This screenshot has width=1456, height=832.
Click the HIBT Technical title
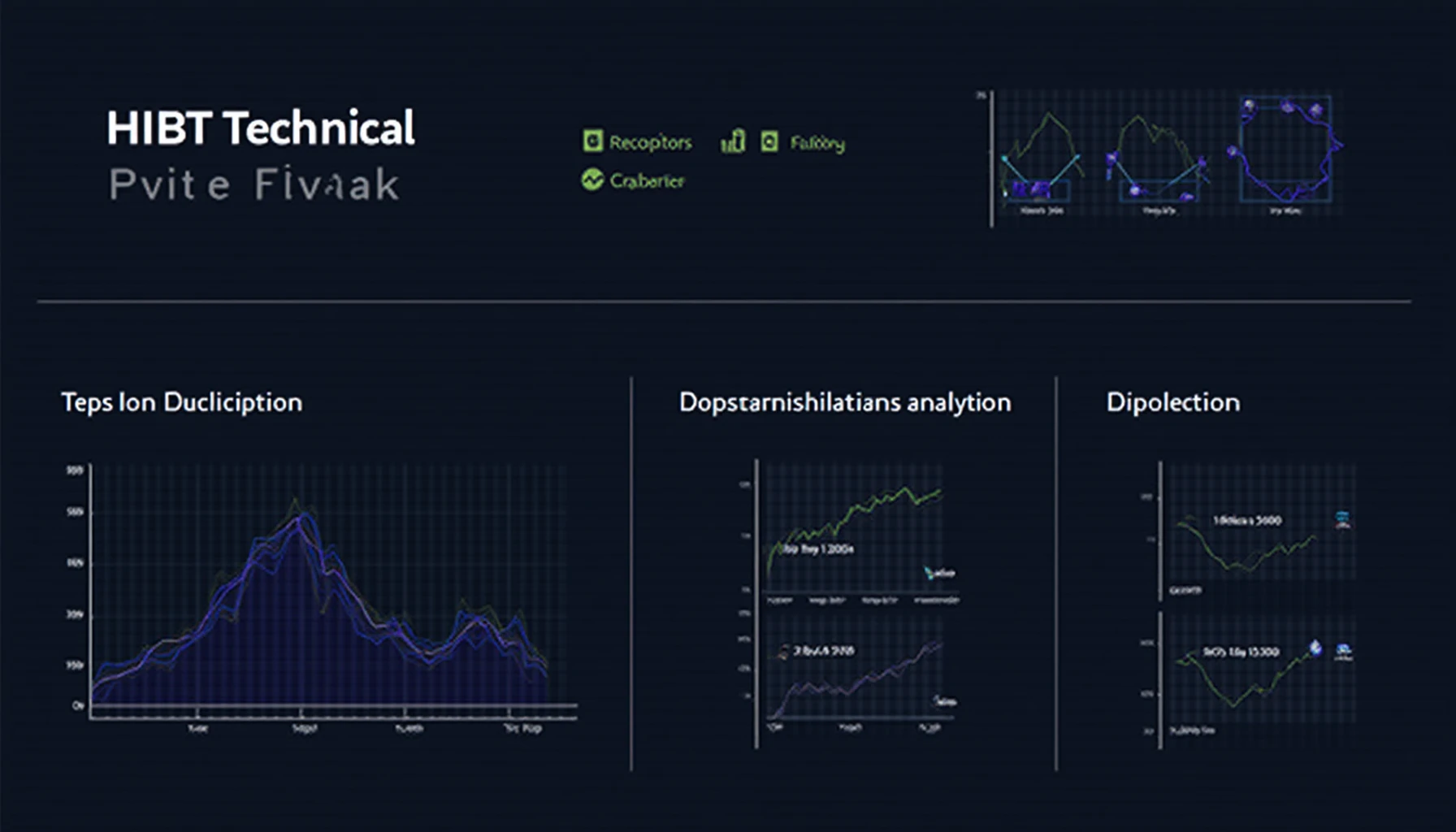[x=261, y=128]
